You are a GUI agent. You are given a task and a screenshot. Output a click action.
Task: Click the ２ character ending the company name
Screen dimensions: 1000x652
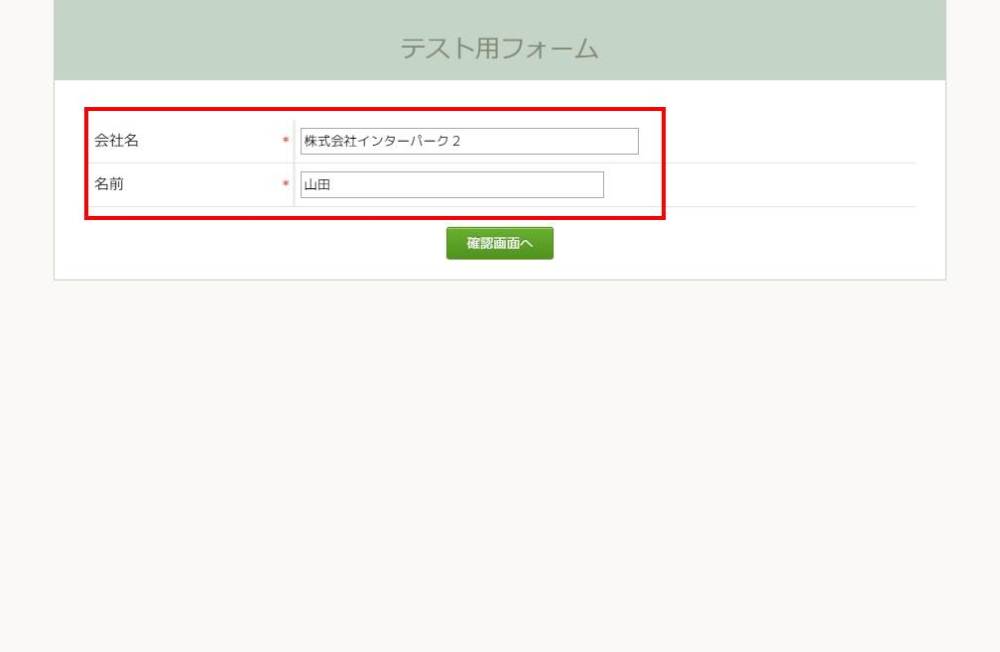[456, 141]
